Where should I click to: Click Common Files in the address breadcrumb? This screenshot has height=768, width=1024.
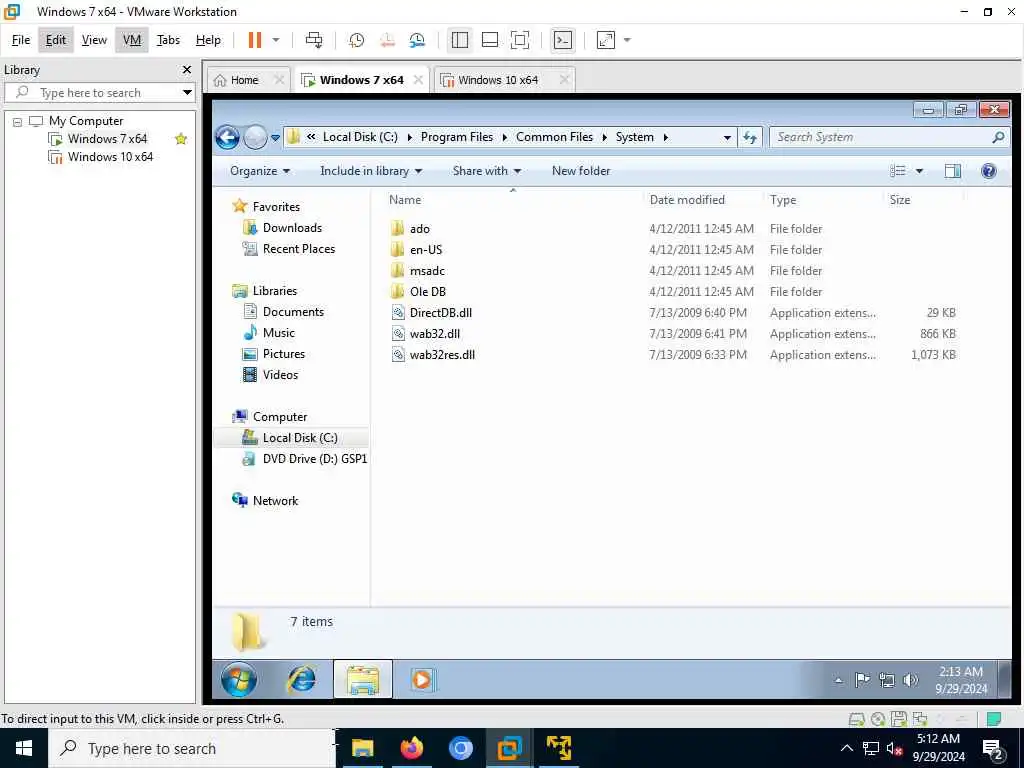tap(554, 137)
